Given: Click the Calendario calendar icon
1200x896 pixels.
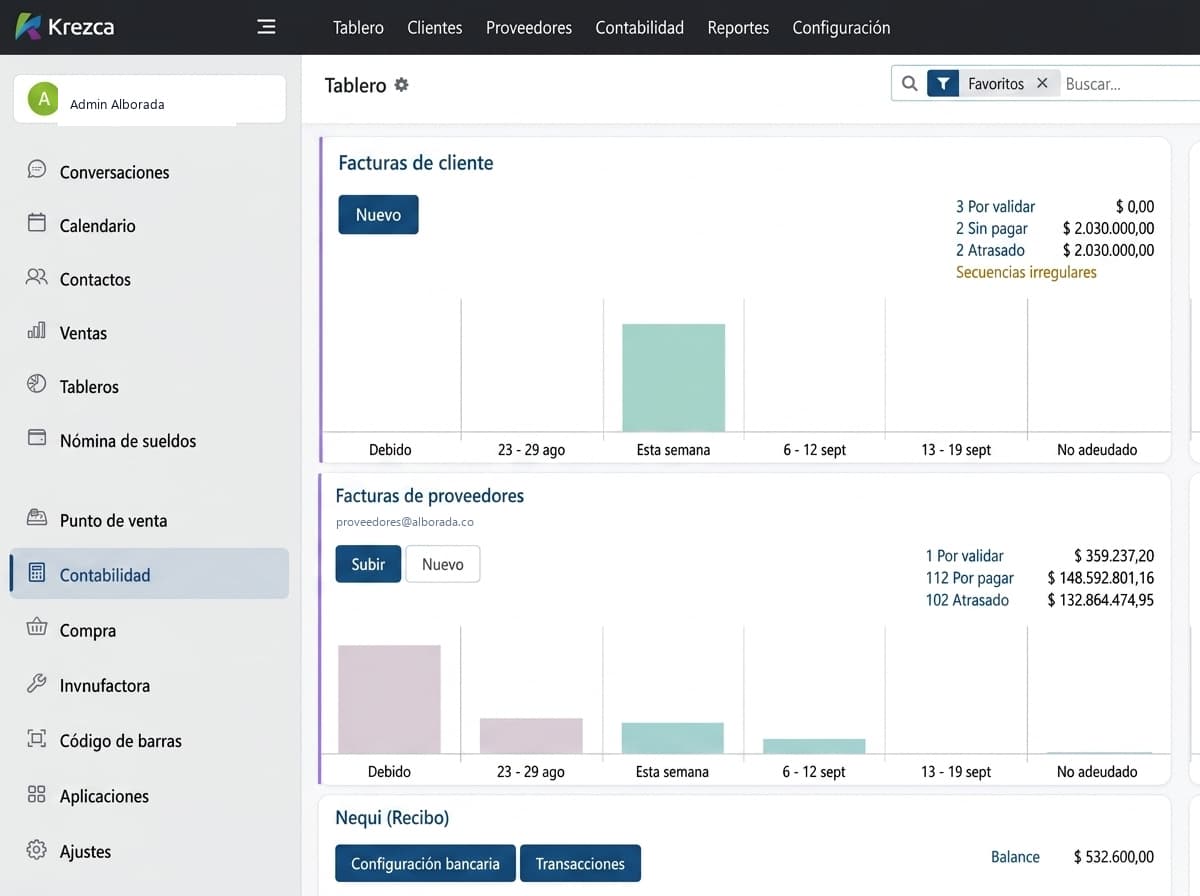Looking at the screenshot, I should tap(37, 223).
